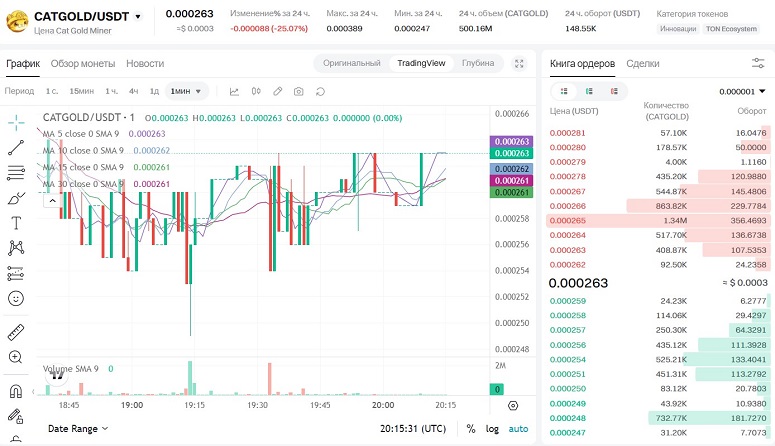
Task: Set period to 15мин
Action: coord(82,91)
